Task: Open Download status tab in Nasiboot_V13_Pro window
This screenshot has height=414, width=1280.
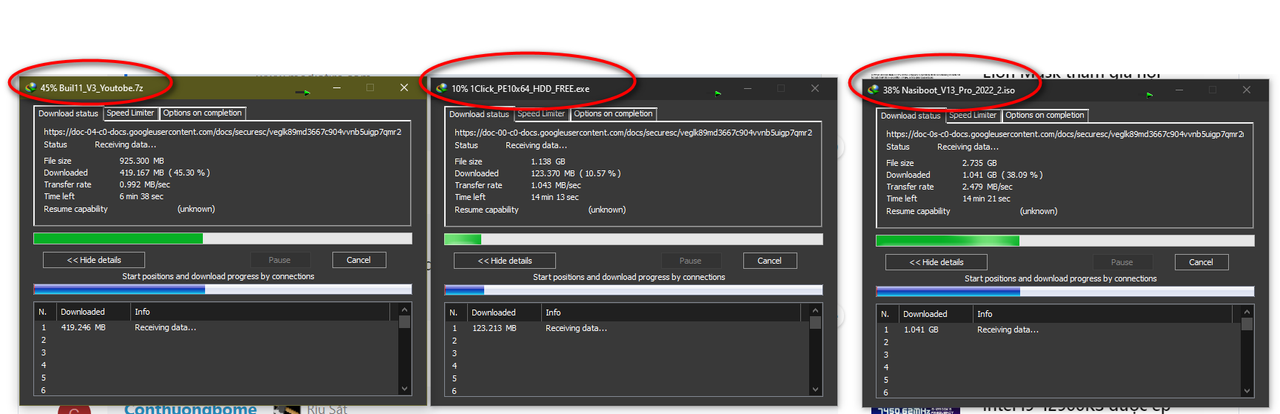Action: [x=912, y=115]
